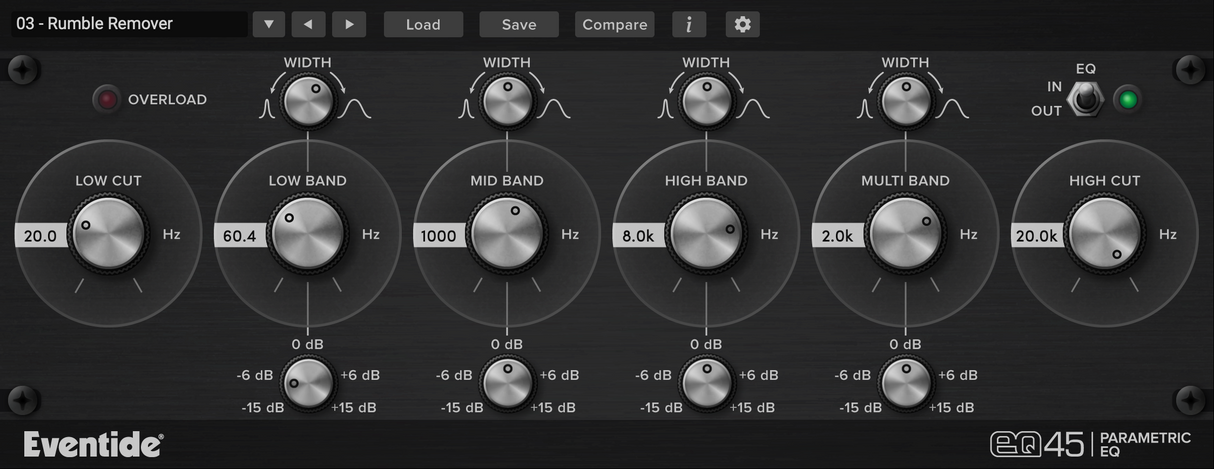Go to the previous preset arrow
1214x469 pixels.
click(x=308, y=24)
